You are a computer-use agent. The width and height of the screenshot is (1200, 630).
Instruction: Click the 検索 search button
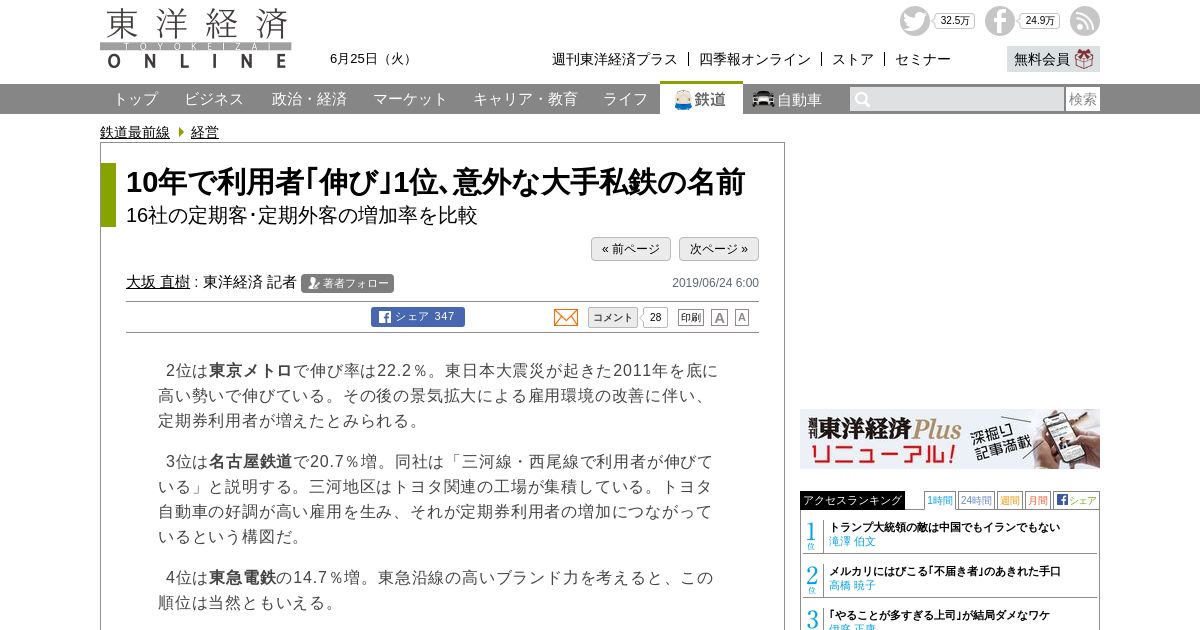pyautogui.click(x=1083, y=99)
